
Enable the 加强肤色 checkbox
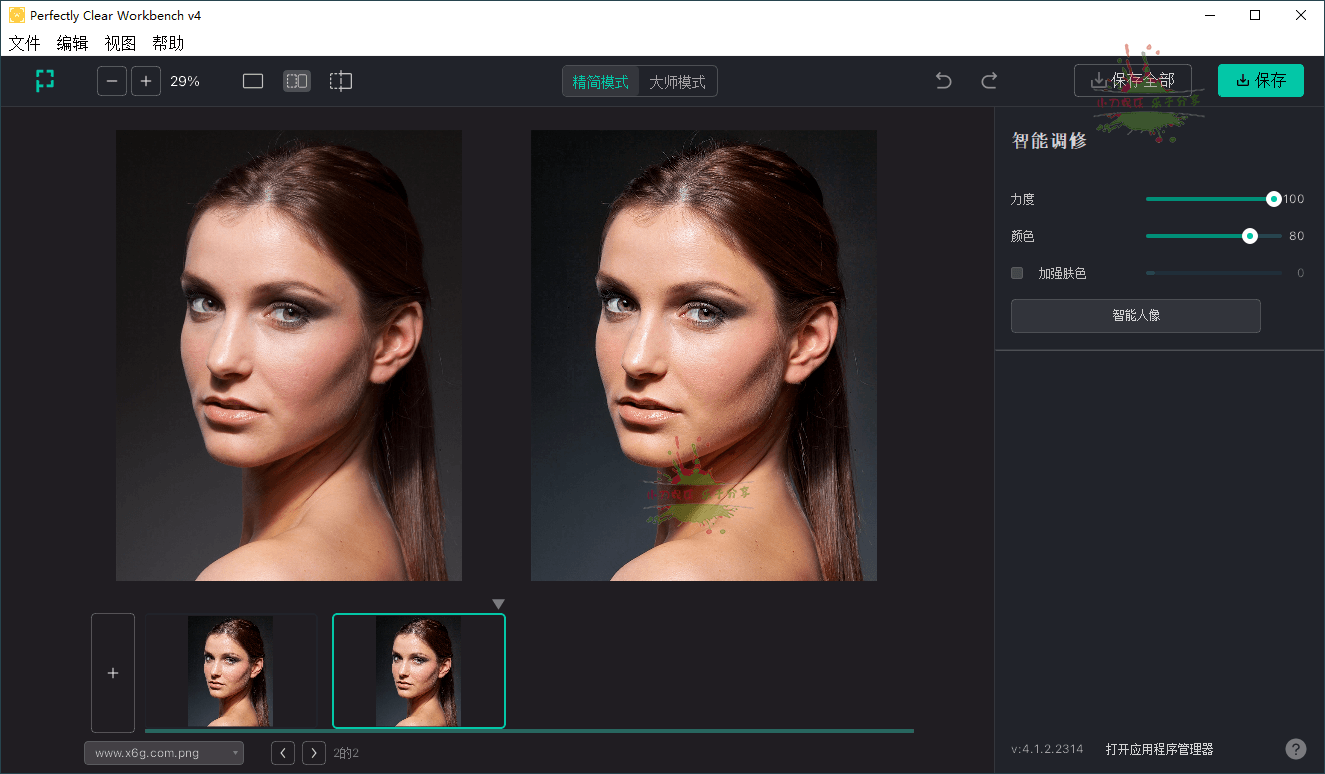[x=1017, y=273]
